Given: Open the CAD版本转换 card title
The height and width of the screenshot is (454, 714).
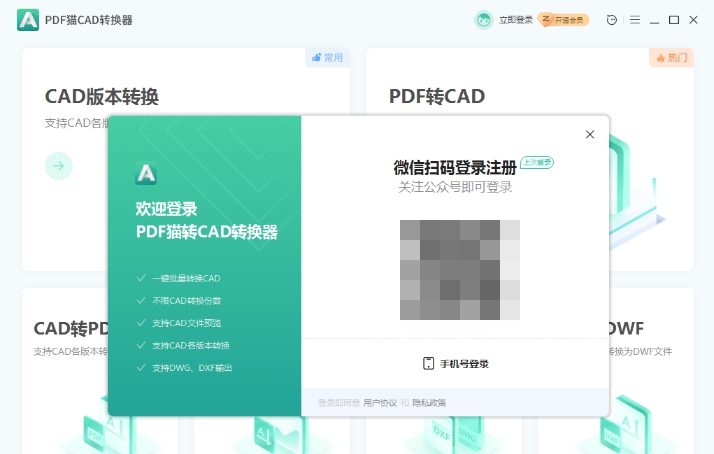Looking at the screenshot, I should [x=102, y=97].
